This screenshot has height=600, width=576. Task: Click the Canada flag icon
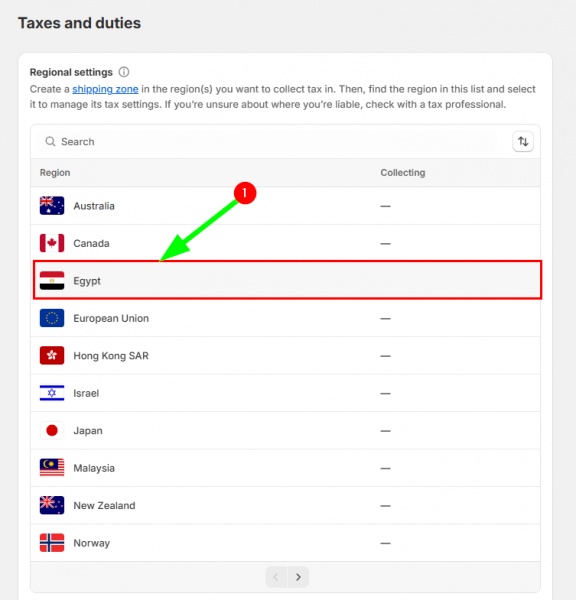(x=52, y=243)
